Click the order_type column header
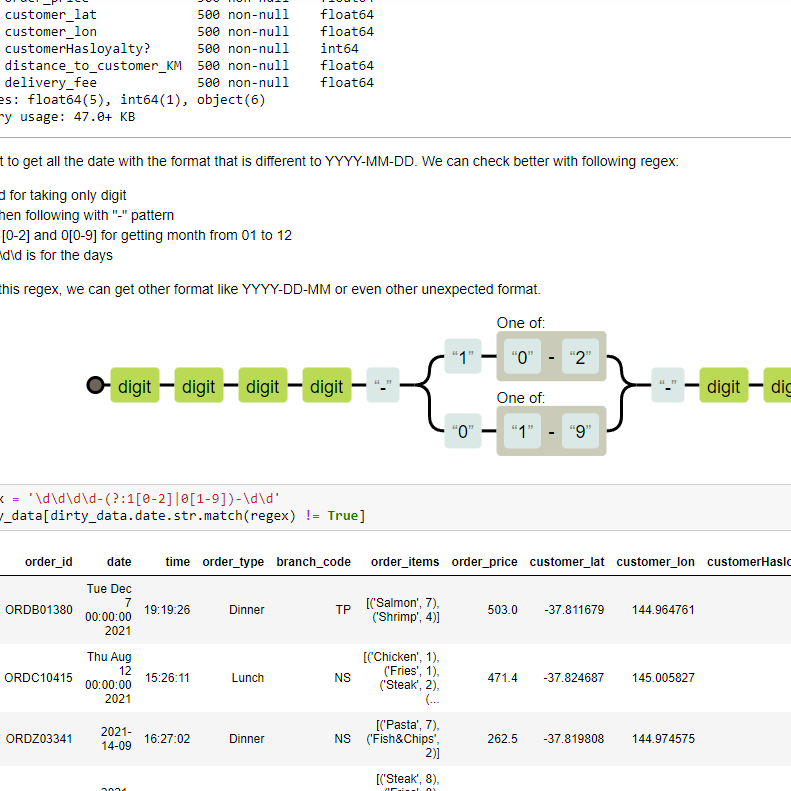This screenshot has height=791, width=791. point(233,562)
